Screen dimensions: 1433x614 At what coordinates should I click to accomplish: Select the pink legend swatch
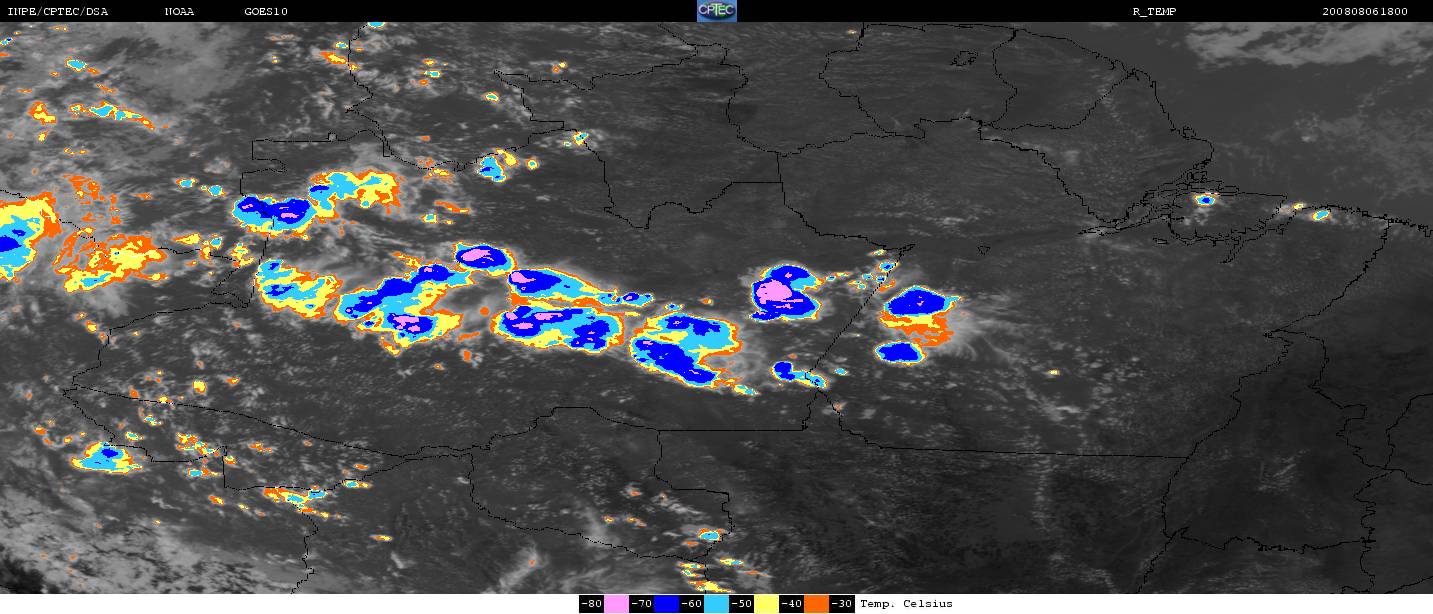[616, 604]
